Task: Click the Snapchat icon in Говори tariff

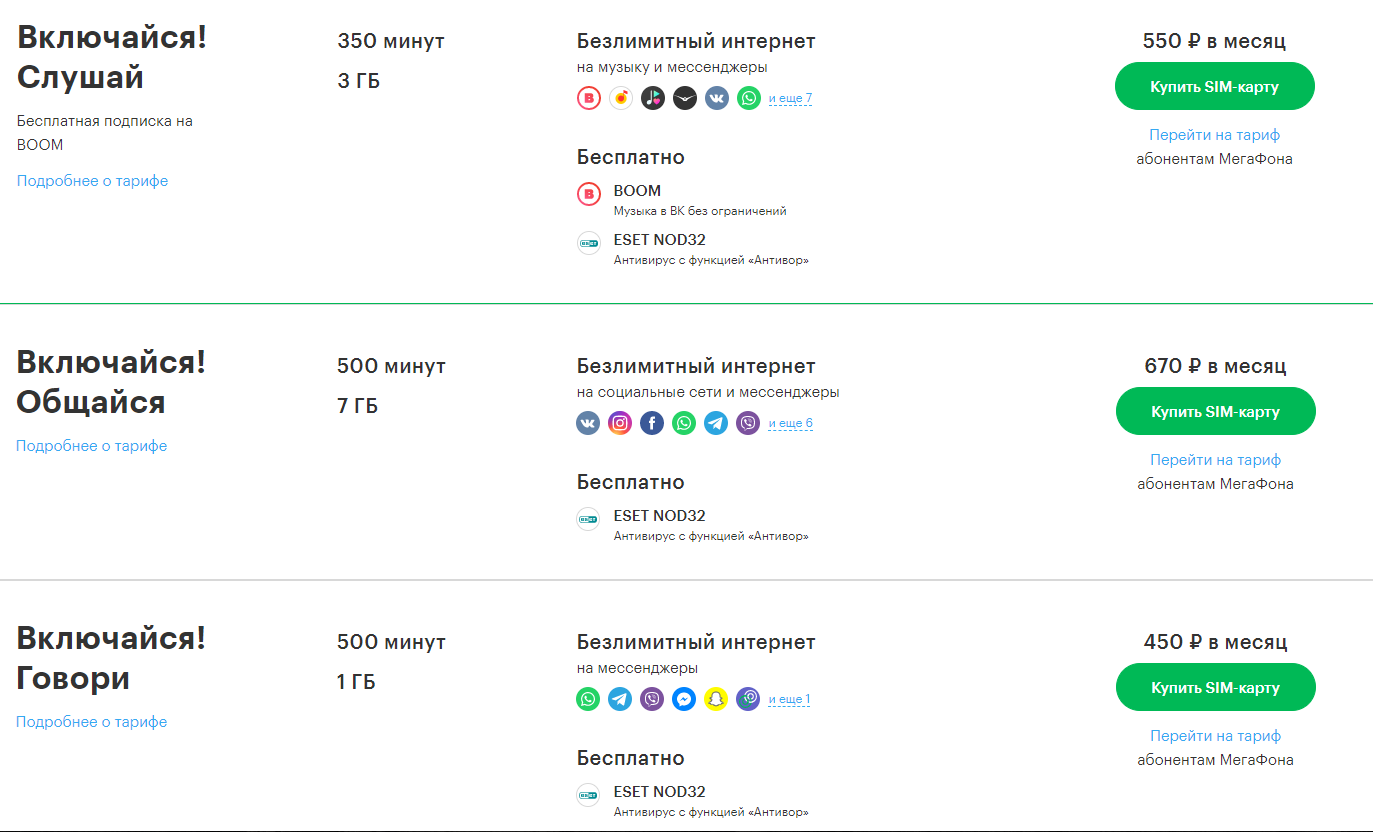Action: coord(716,699)
